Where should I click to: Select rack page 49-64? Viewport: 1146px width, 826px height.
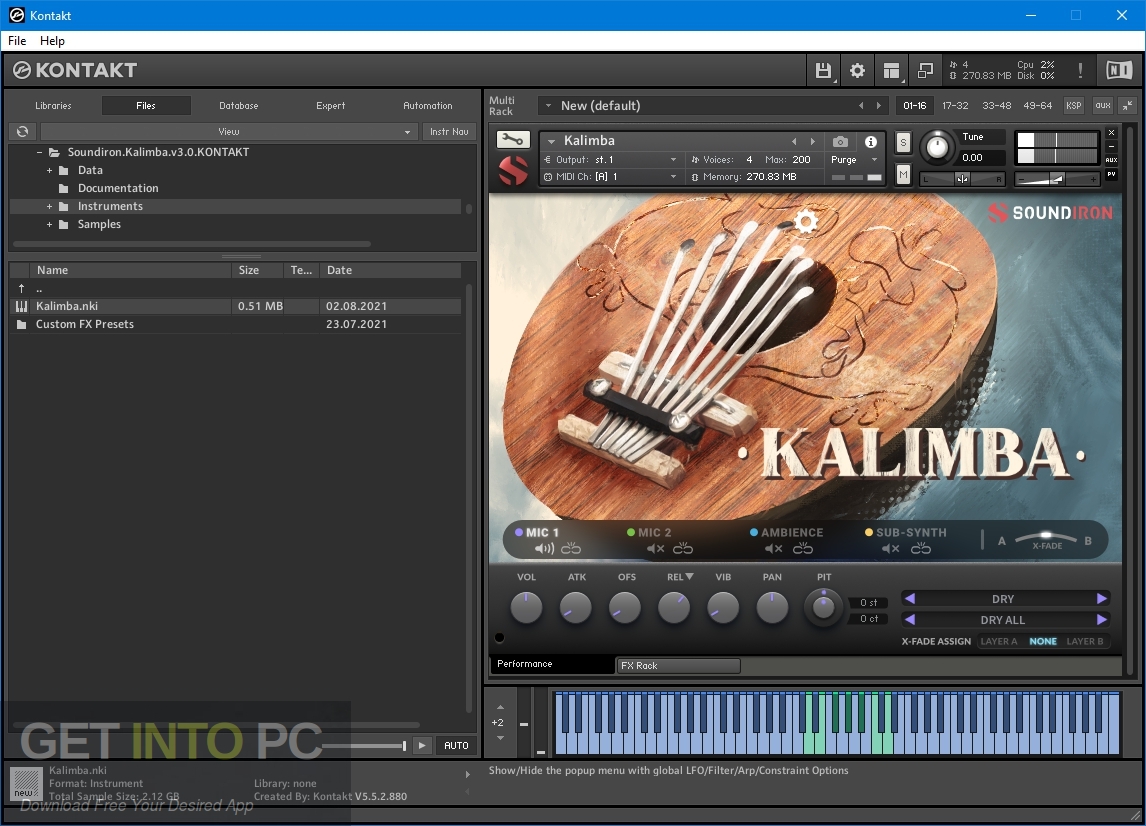click(x=1037, y=106)
